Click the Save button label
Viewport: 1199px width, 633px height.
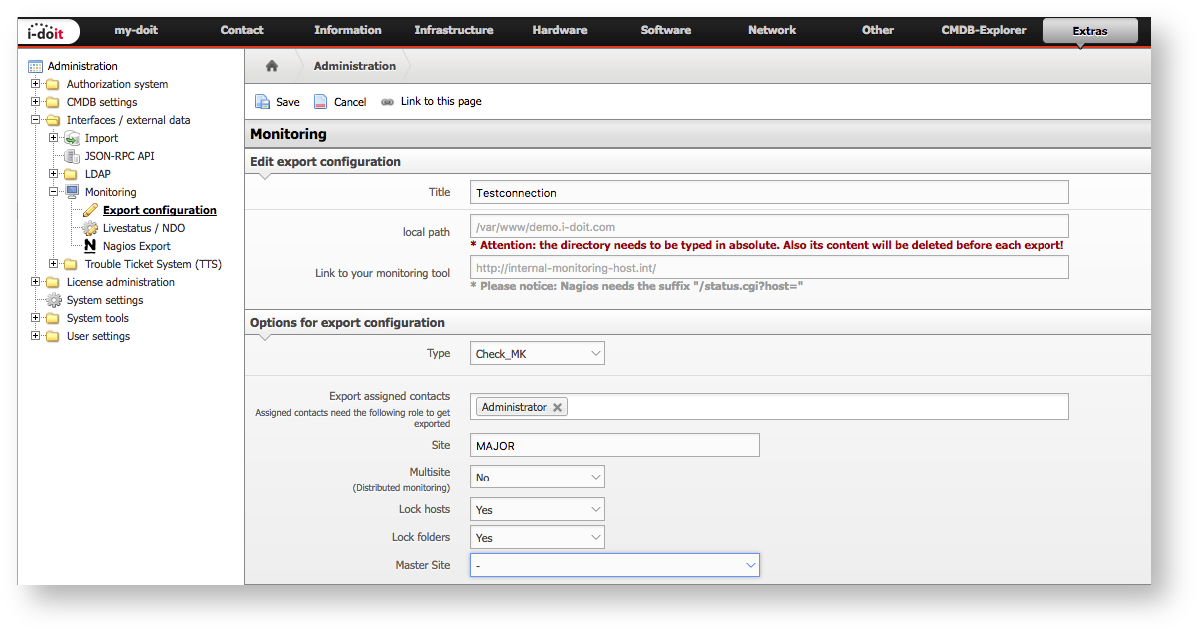288,102
